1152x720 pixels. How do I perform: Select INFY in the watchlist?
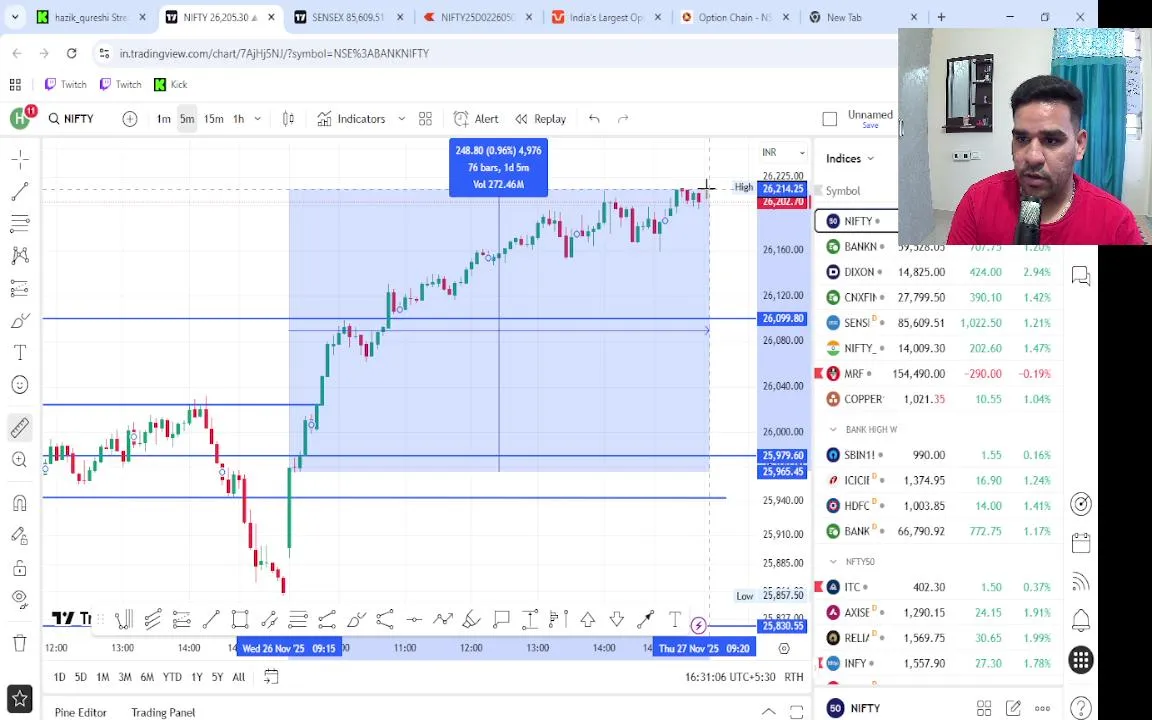coord(939,663)
